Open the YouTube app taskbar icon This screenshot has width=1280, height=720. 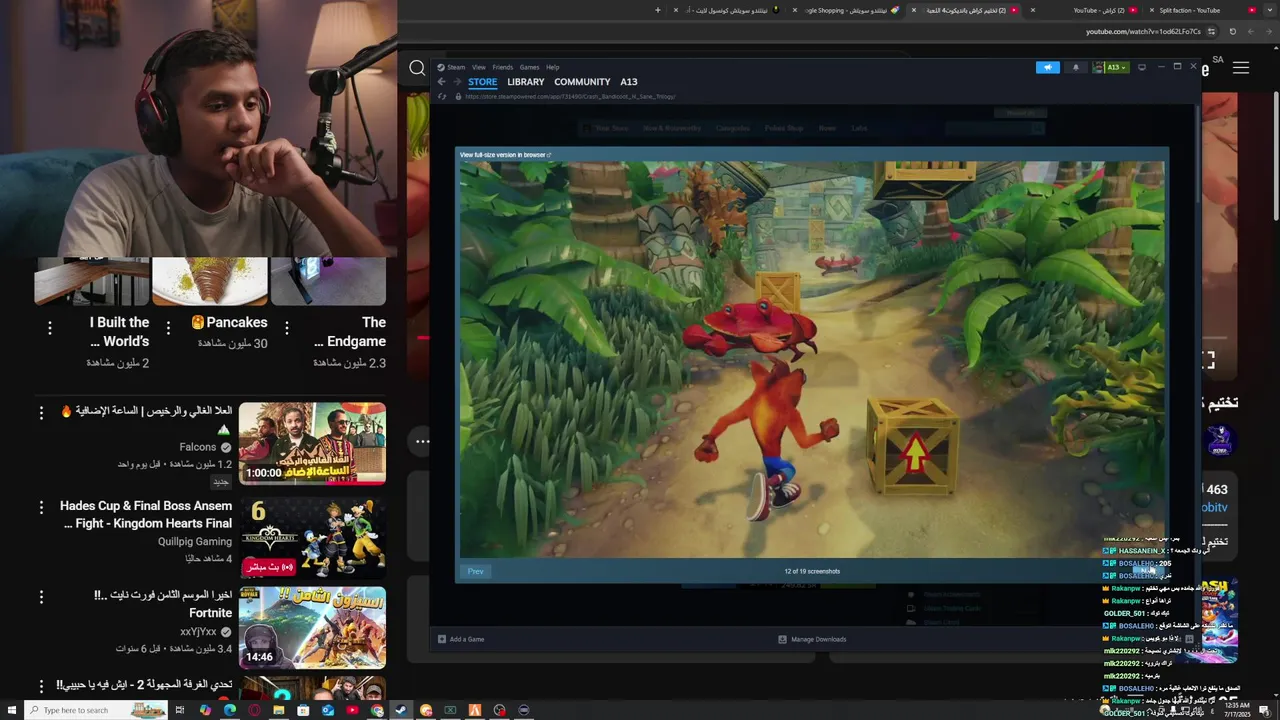[352, 710]
